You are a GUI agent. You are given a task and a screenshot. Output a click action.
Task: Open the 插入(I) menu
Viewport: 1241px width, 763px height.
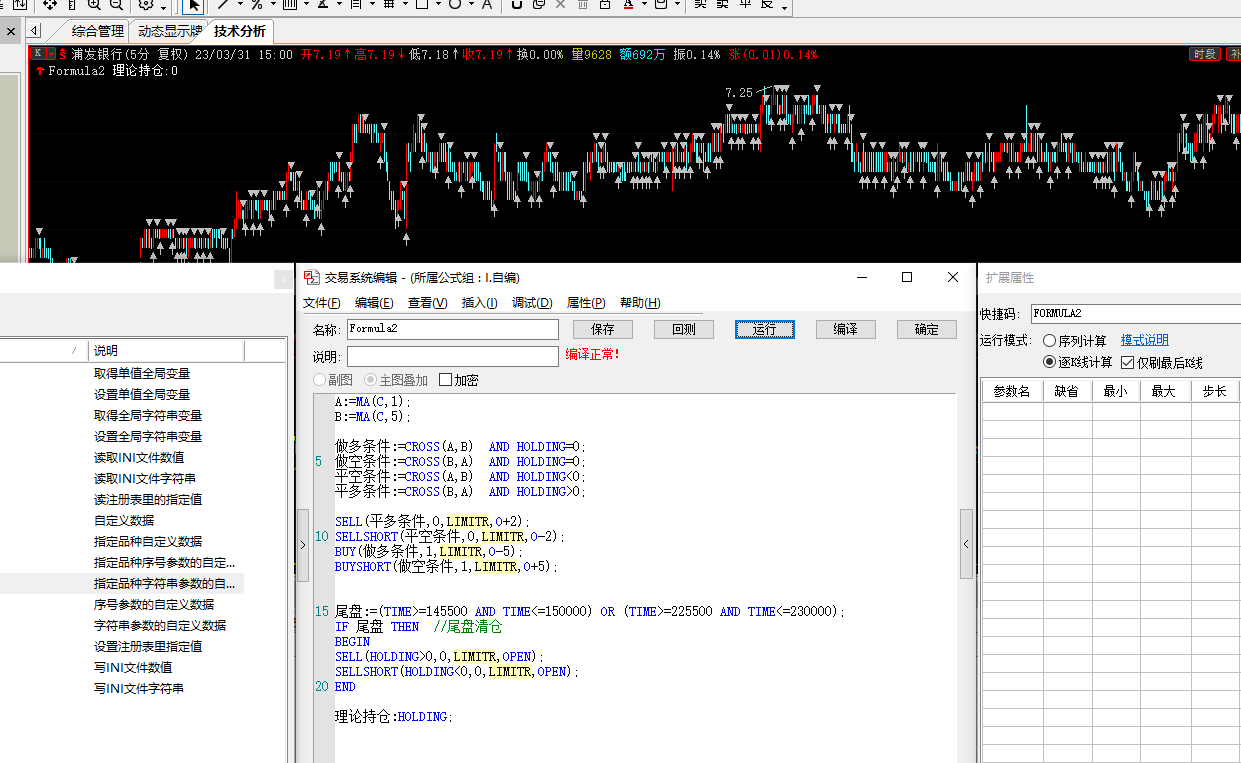[479, 303]
